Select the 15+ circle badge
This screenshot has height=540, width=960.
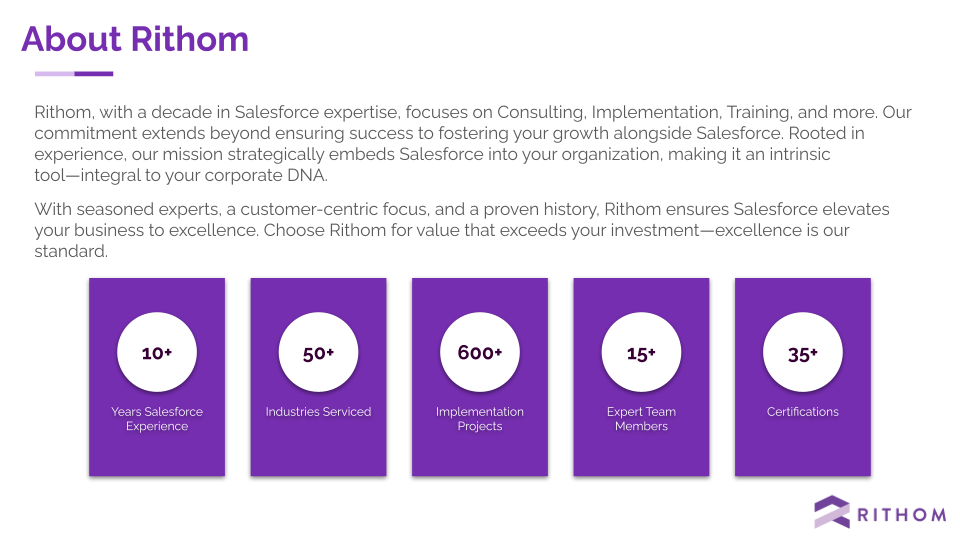[x=641, y=352]
